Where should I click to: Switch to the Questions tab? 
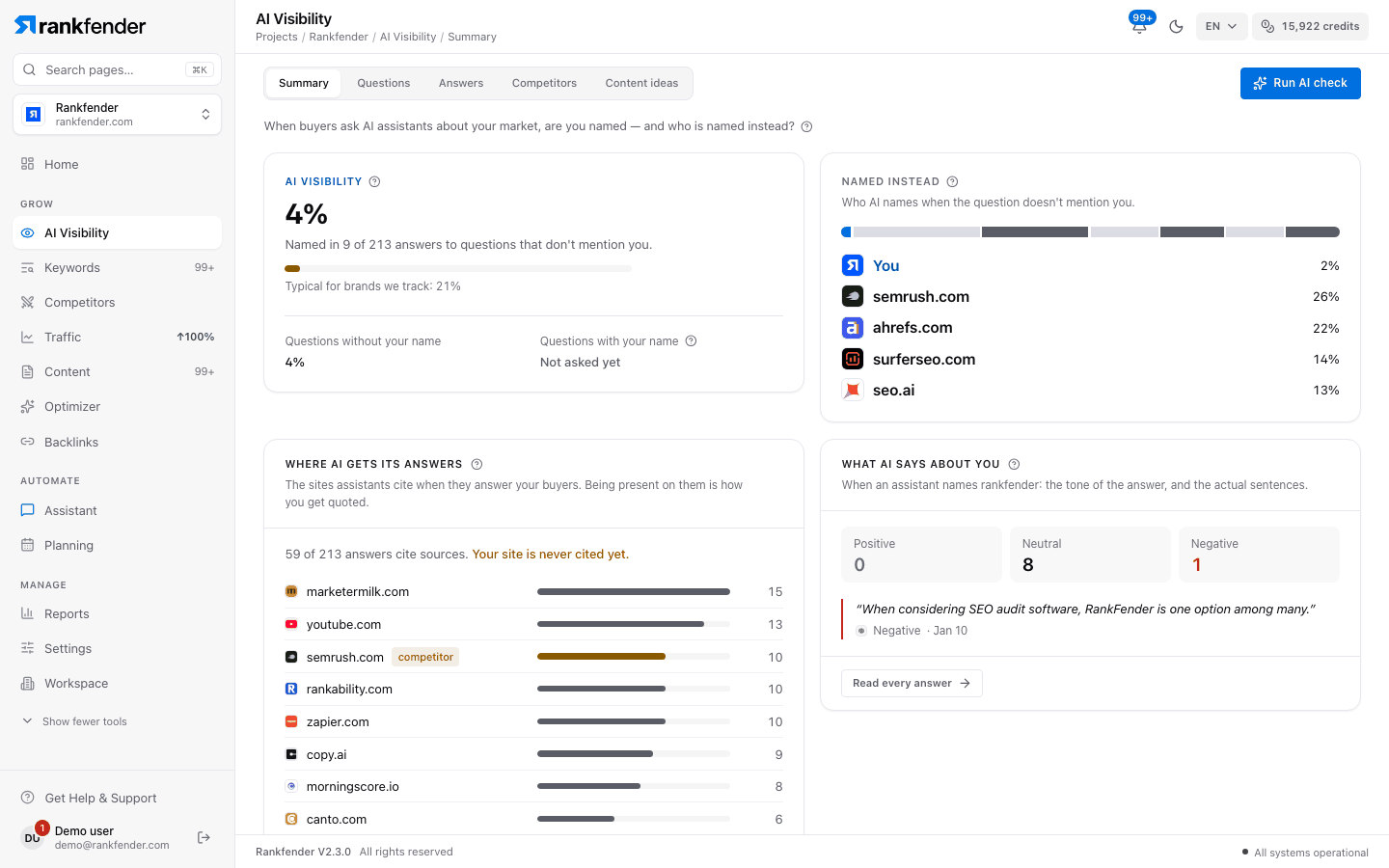click(x=384, y=83)
